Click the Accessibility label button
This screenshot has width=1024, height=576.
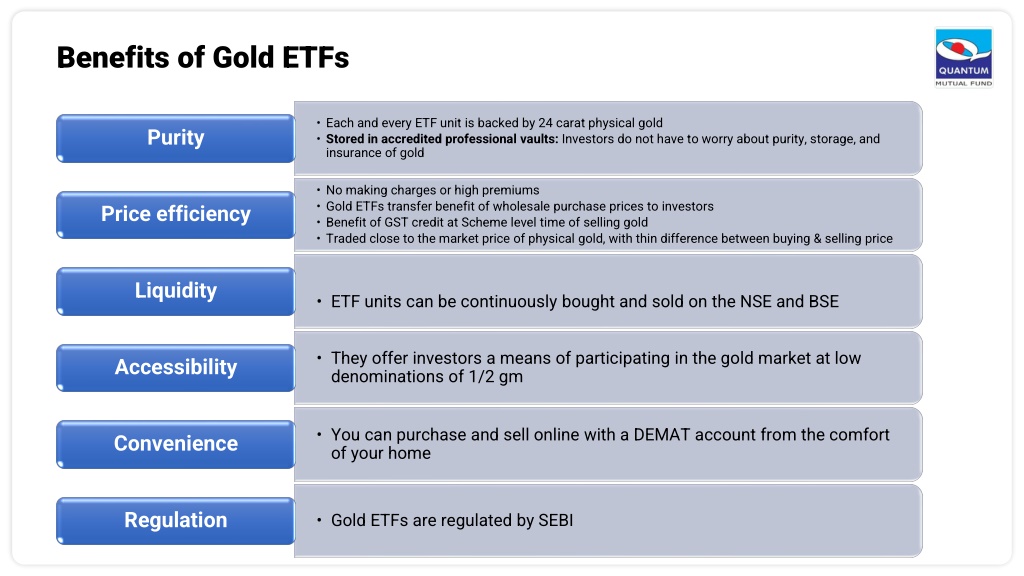(x=176, y=368)
